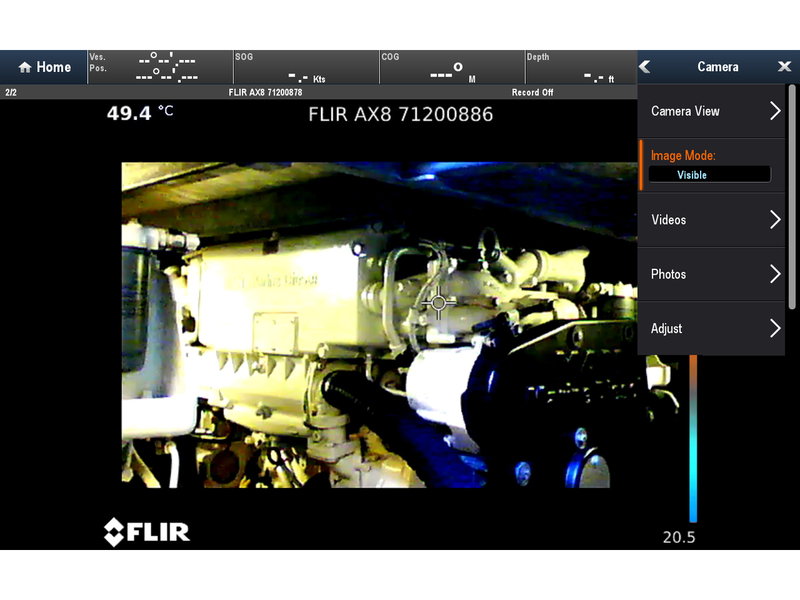Viewport: 800px width, 600px height.
Task: Open the Camera View submenu chevron
Action: tap(775, 111)
